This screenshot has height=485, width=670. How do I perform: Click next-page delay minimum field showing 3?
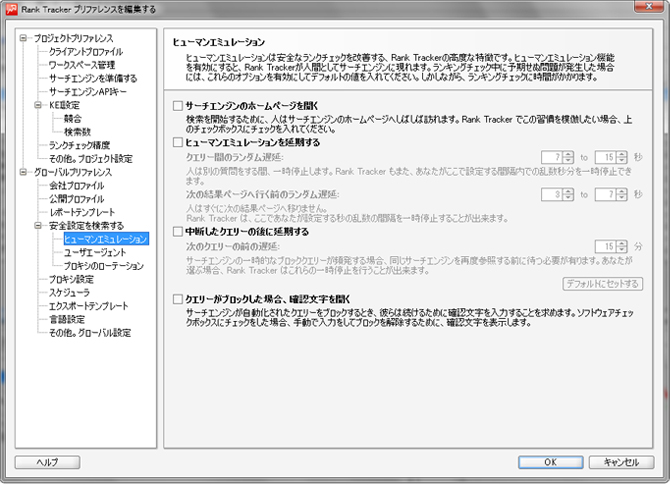[x=552, y=195]
